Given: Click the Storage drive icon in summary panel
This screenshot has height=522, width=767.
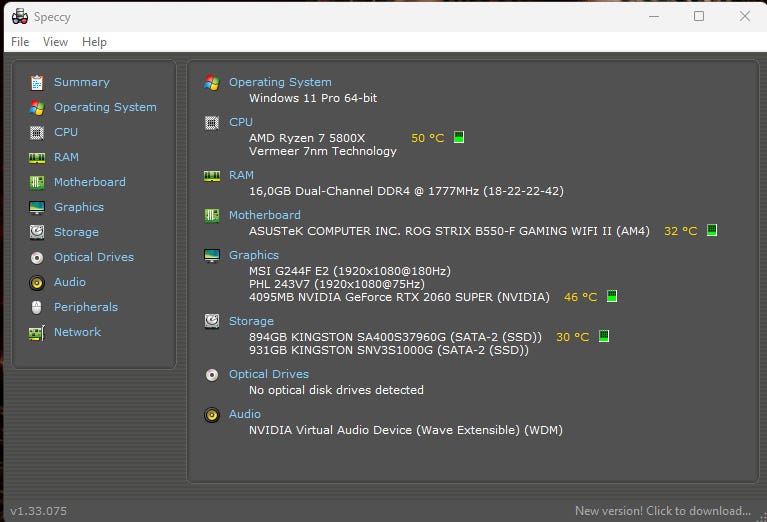Looking at the screenshot, I should [212, 321].
